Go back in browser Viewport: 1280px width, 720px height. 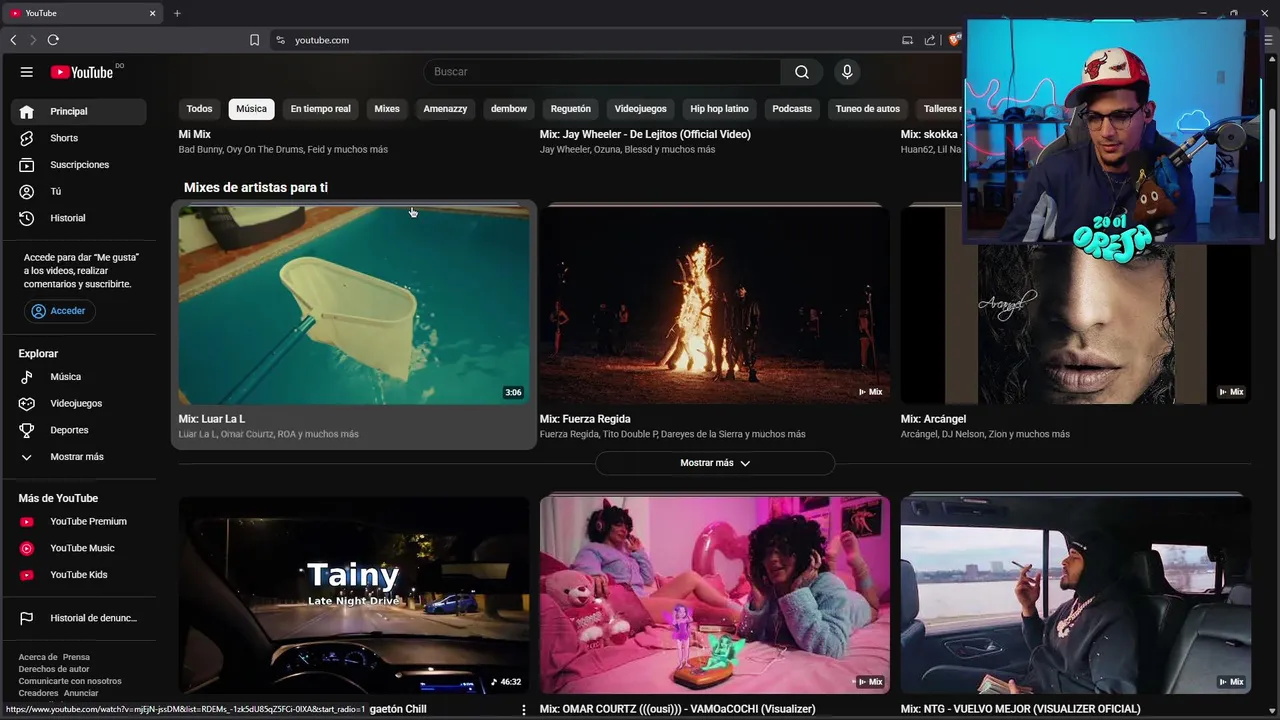coord(13,40)
